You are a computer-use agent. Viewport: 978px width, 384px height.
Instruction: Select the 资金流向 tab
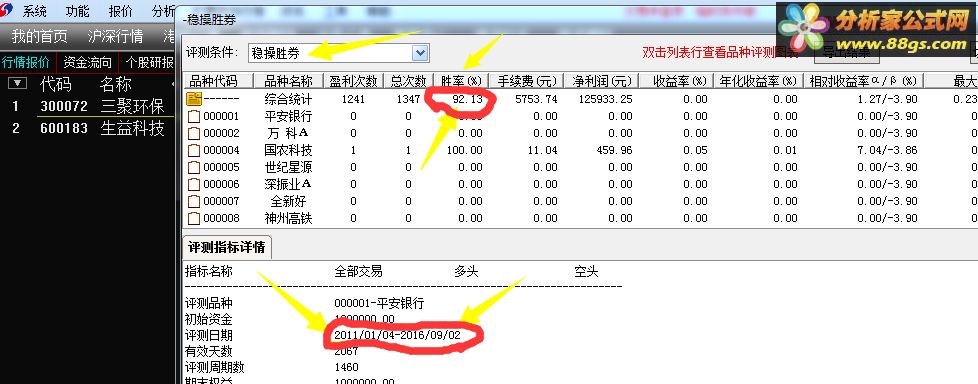(x=87, y=62)
